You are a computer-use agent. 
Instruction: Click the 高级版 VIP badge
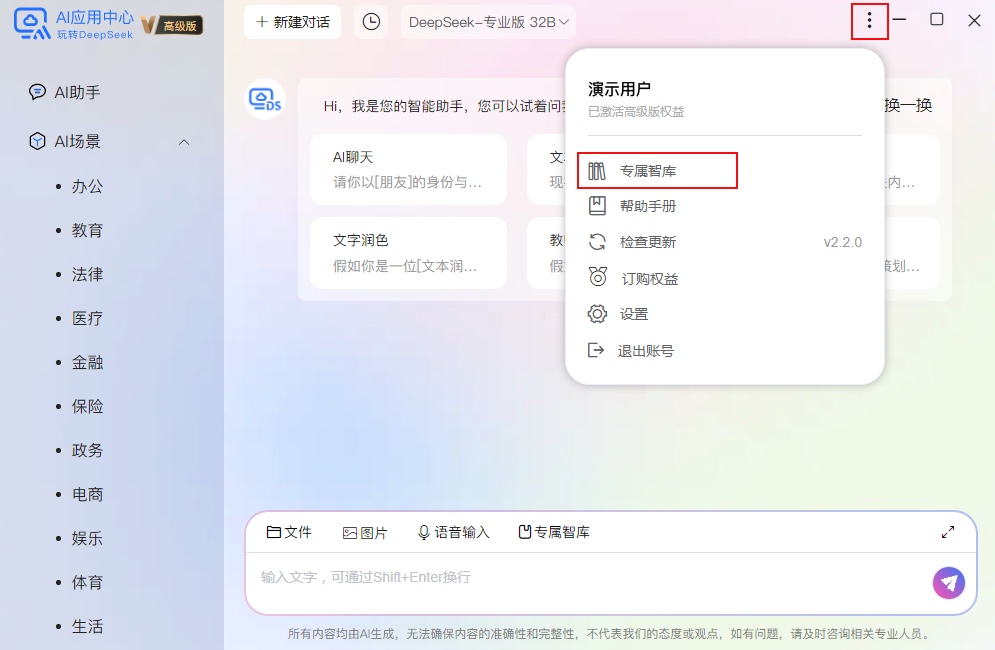coord(172,25)
